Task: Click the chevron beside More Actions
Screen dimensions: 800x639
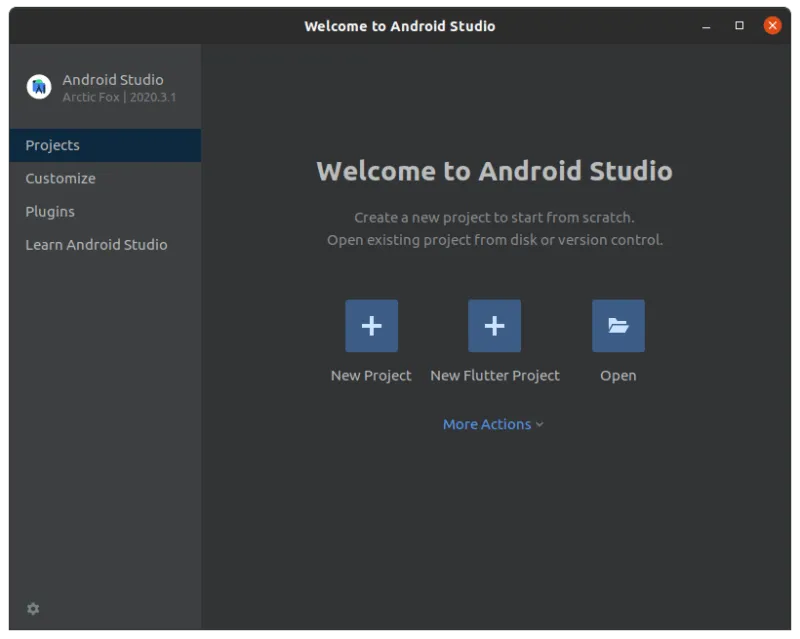Action: click(x=540, y=424)
